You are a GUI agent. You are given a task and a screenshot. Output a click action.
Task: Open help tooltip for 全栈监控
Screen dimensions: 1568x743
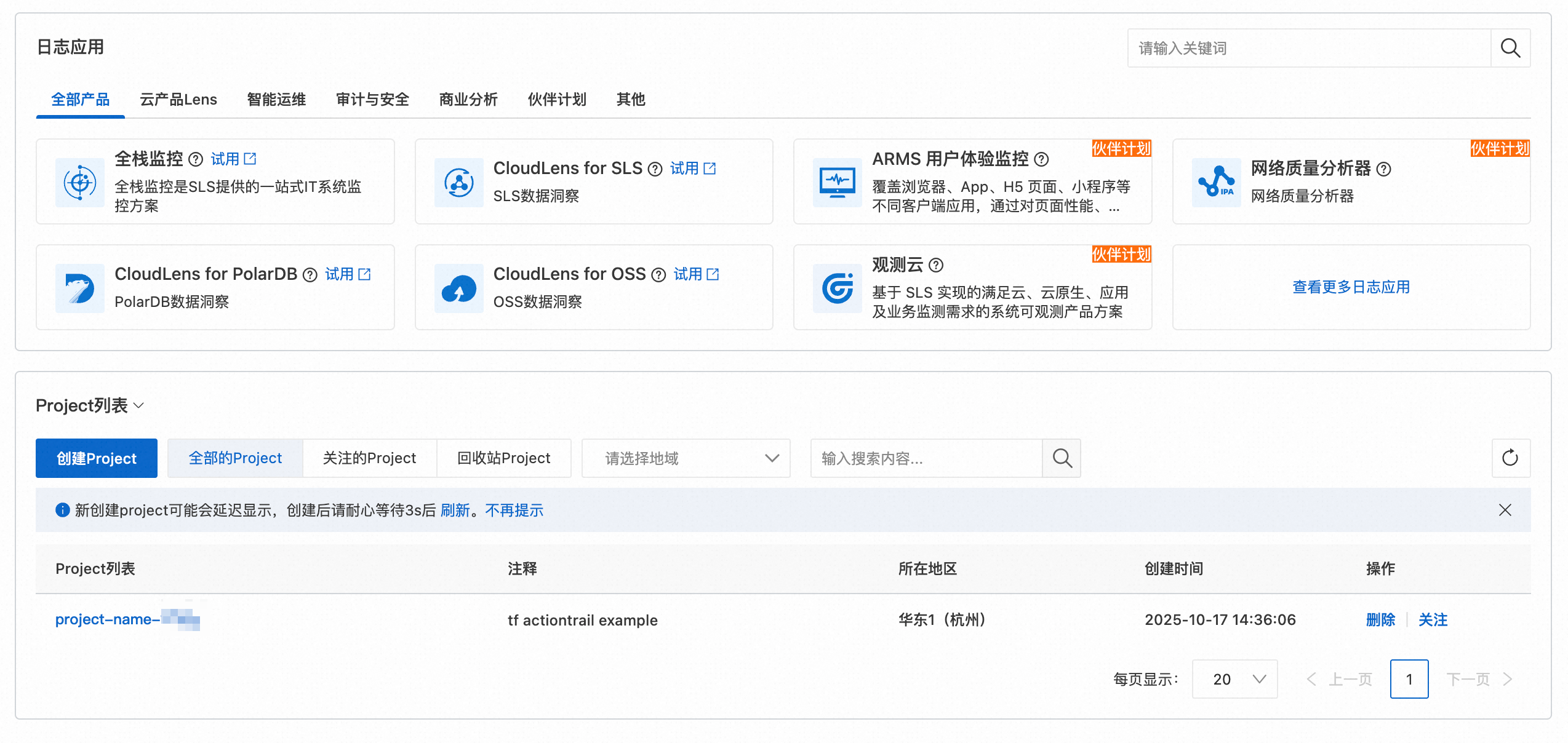(196, 159)
